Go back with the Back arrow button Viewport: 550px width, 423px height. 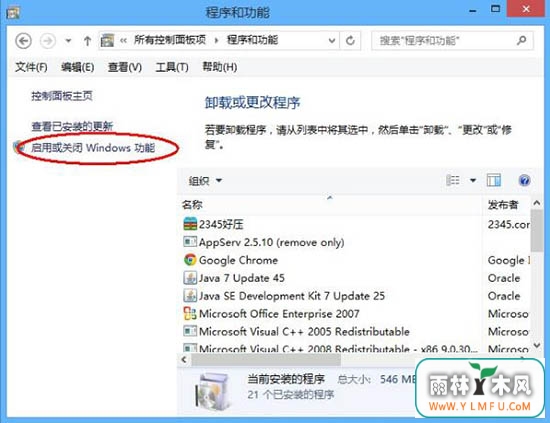[23, 41]
